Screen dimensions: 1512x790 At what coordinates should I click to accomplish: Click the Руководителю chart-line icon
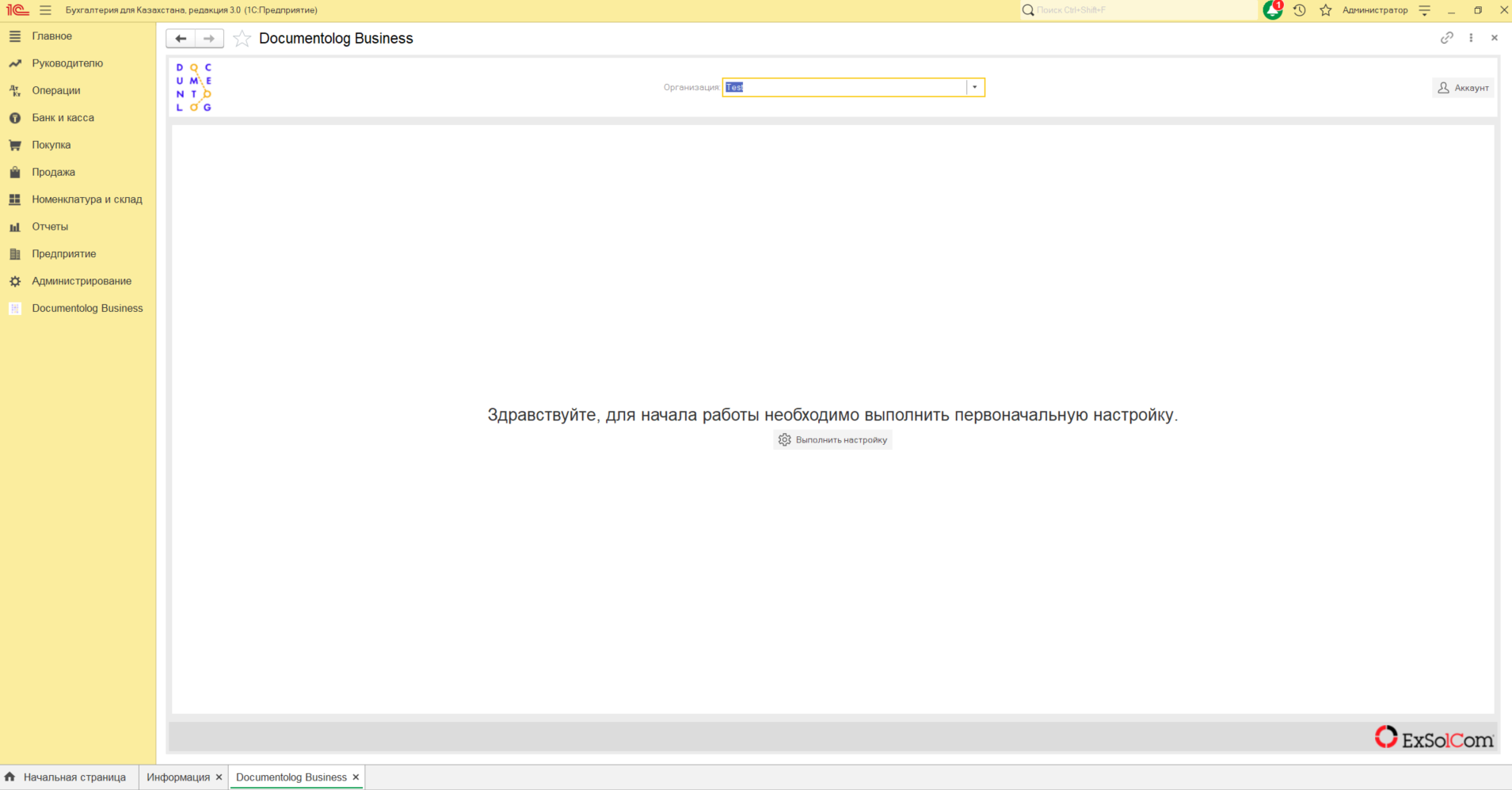pos(15,63)
